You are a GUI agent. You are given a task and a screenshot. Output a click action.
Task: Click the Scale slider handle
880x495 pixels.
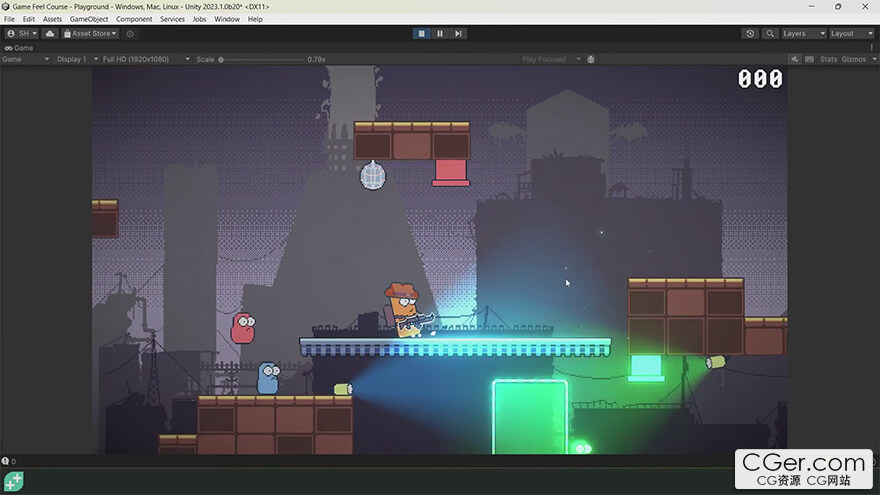(x=221, y=59)
